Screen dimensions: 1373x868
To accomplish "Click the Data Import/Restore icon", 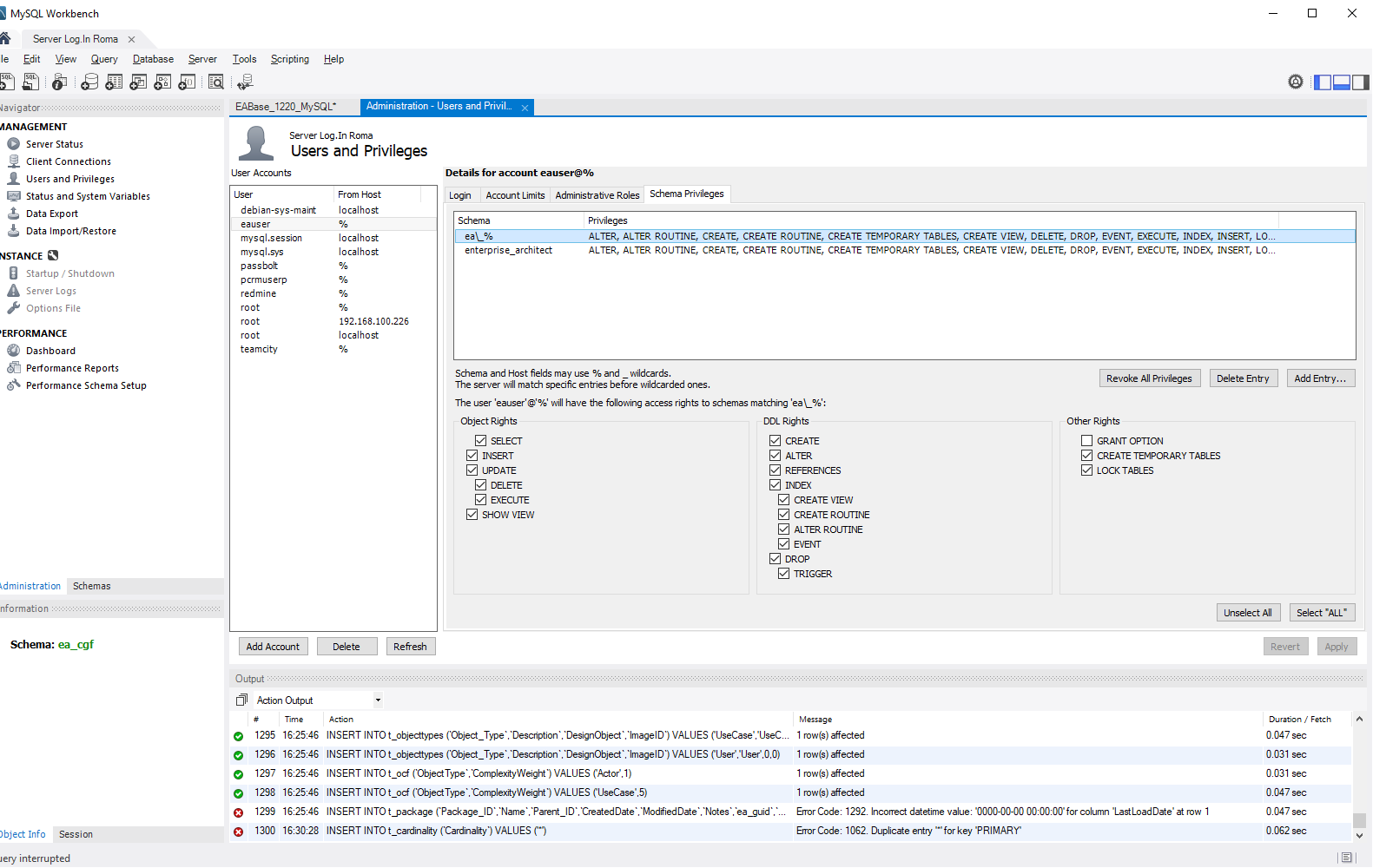I will [14, 231].
